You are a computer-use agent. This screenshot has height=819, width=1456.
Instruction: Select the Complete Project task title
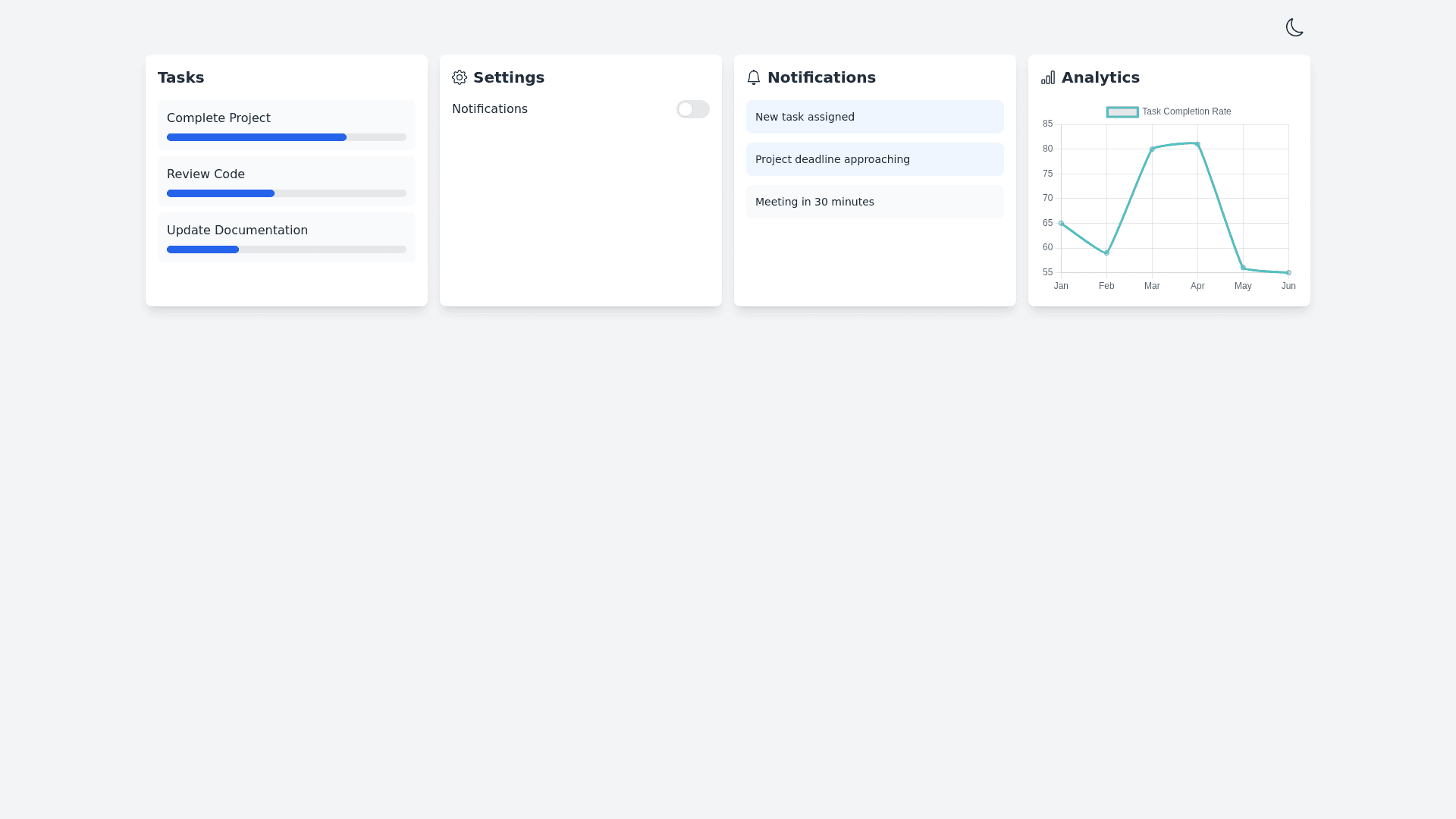point(218,118)
